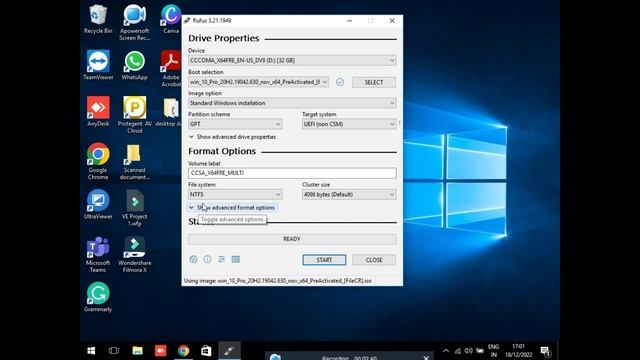Open the Boot selection dropdown
This screenshot has width=640, height=360.
pos(258,82)
